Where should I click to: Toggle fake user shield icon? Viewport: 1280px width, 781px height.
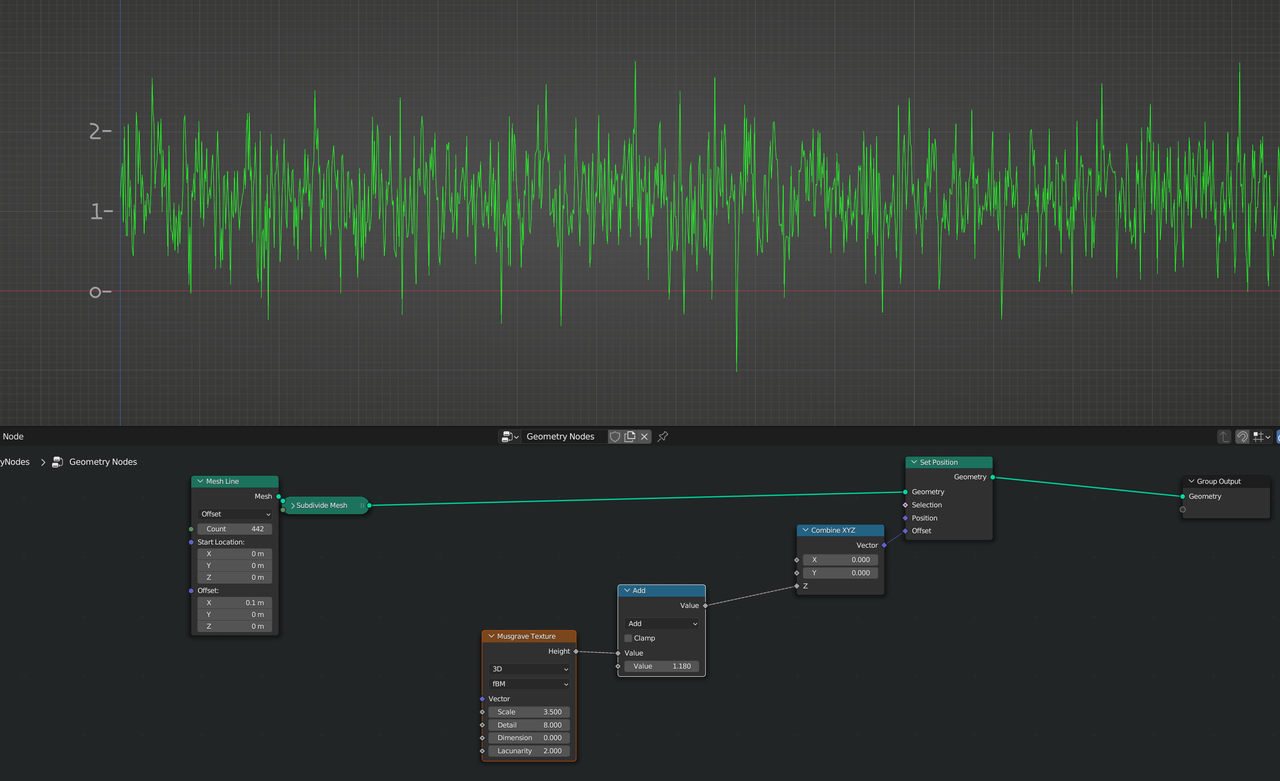coord(615,437)
